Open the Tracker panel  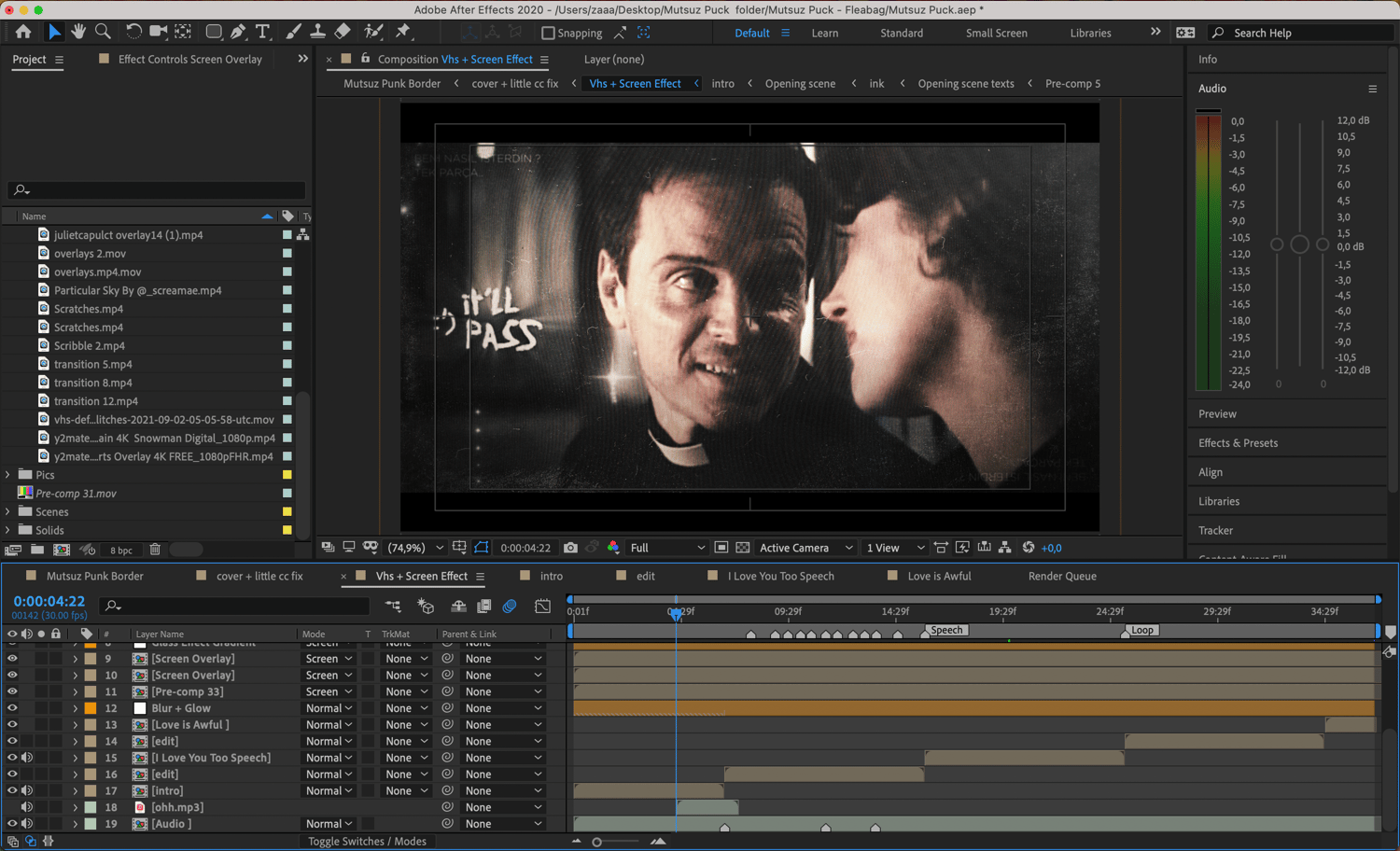click(1215, 531)
